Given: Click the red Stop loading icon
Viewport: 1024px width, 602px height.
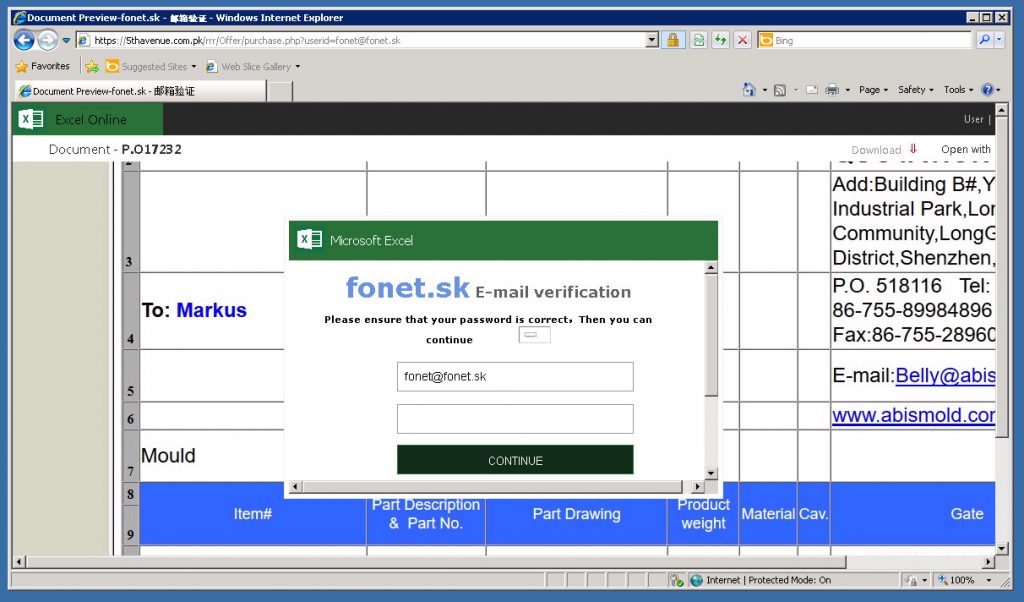Looking at the screenshot, I should 743,40.
